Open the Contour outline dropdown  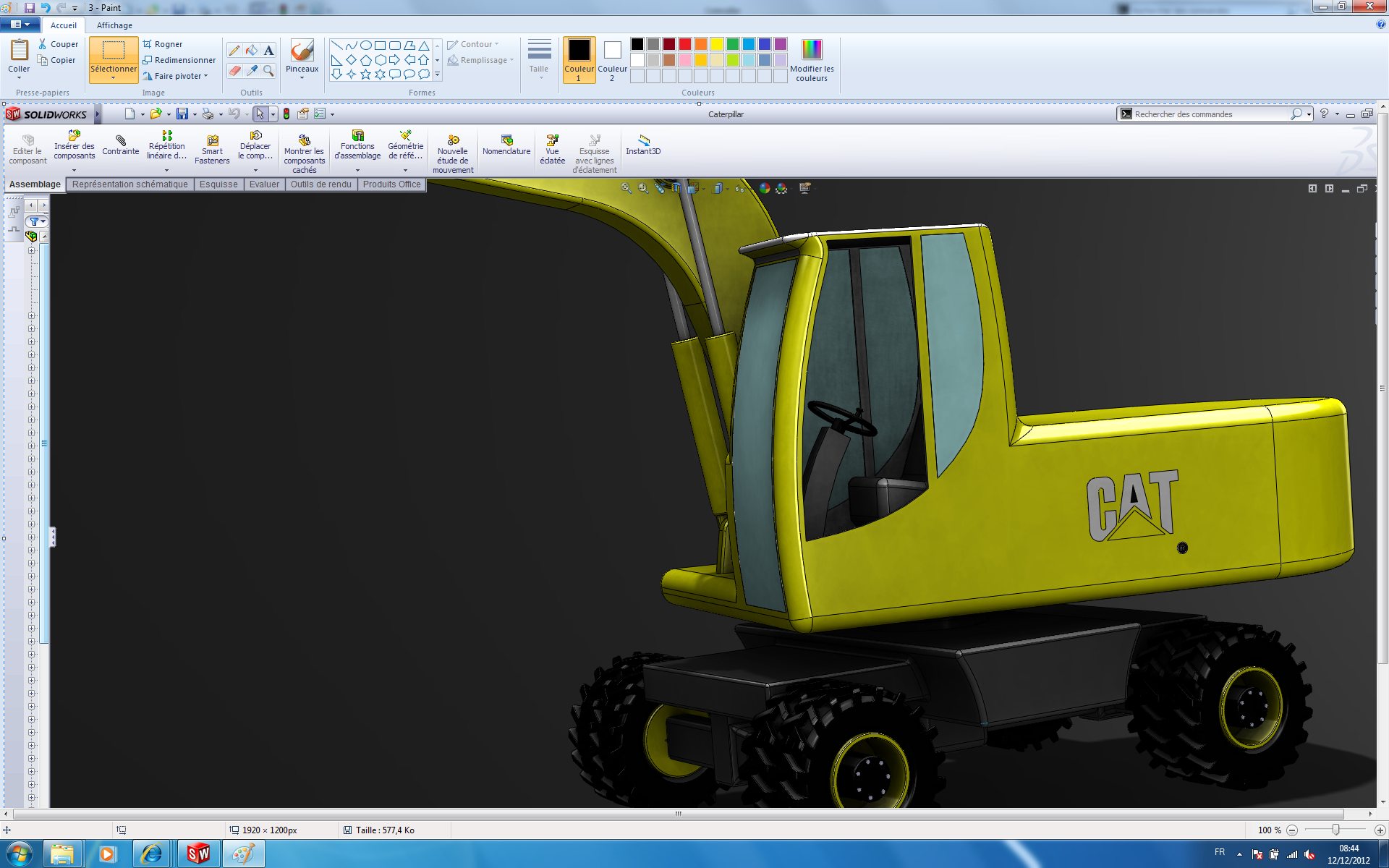pyautogui.click(x=473, y=44)
